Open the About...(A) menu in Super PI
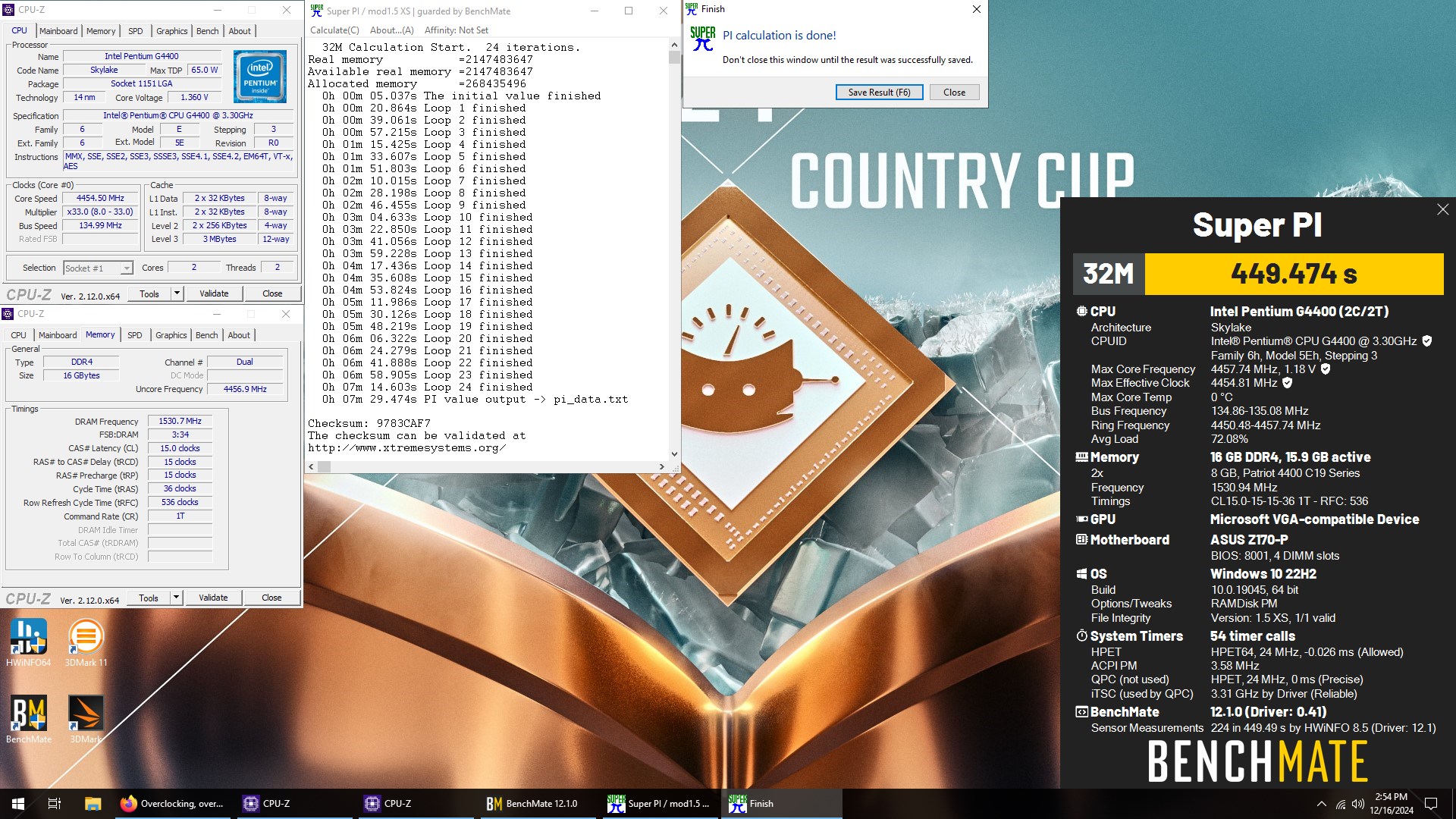Image resolution: width=1456 pixels, height=819 pixels. tap(391, 30)
